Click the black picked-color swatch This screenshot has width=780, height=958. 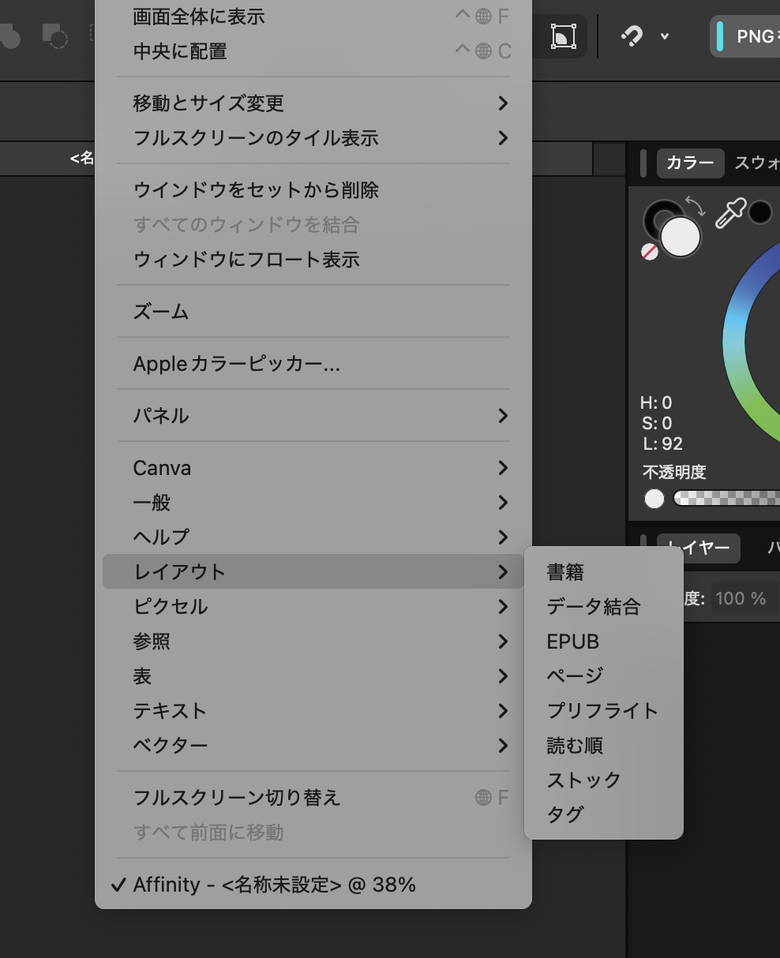click(760, 213)
